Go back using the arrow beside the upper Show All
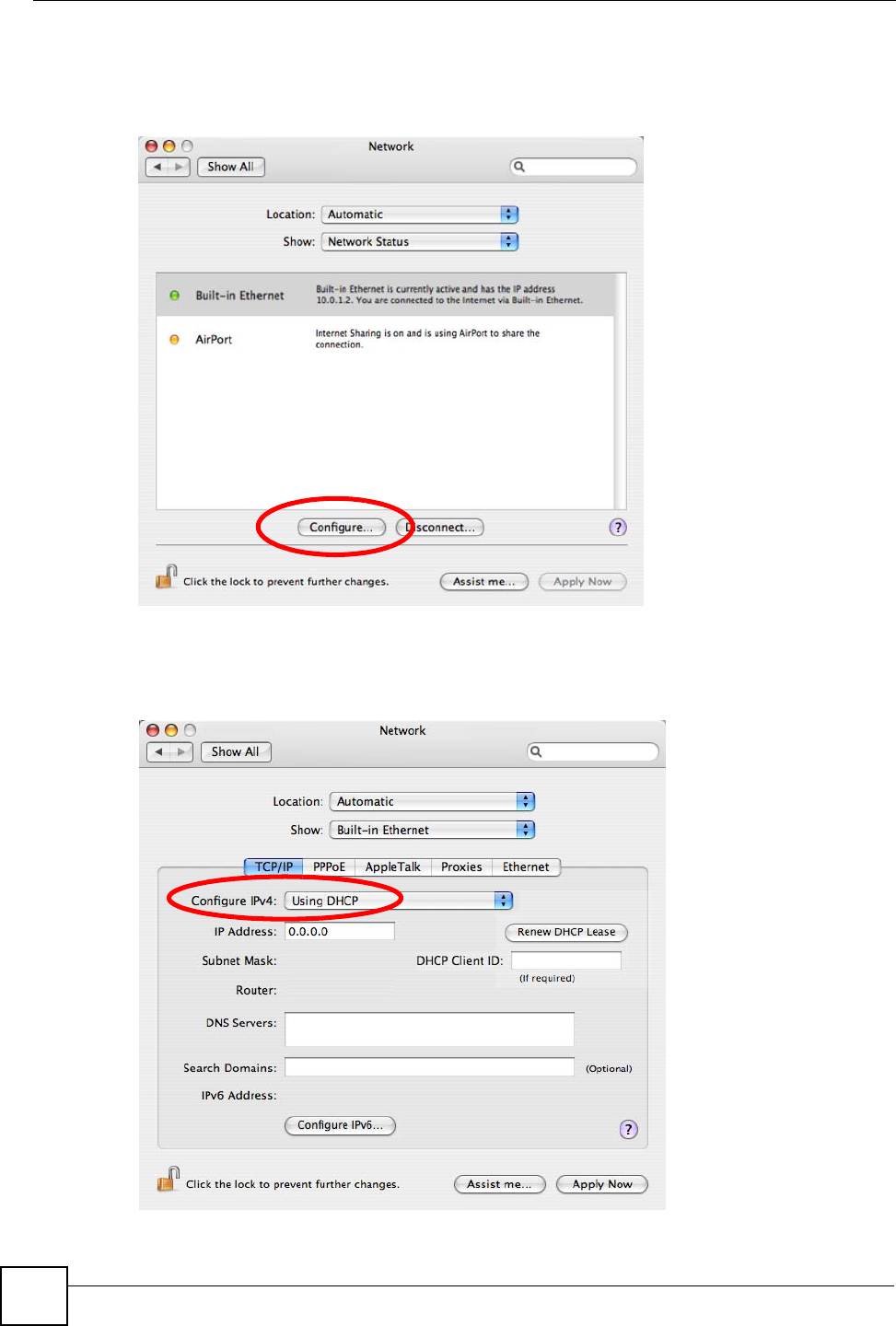This screenshot has height=1326, width=896. pyautogui.click(x=157, y=167)
